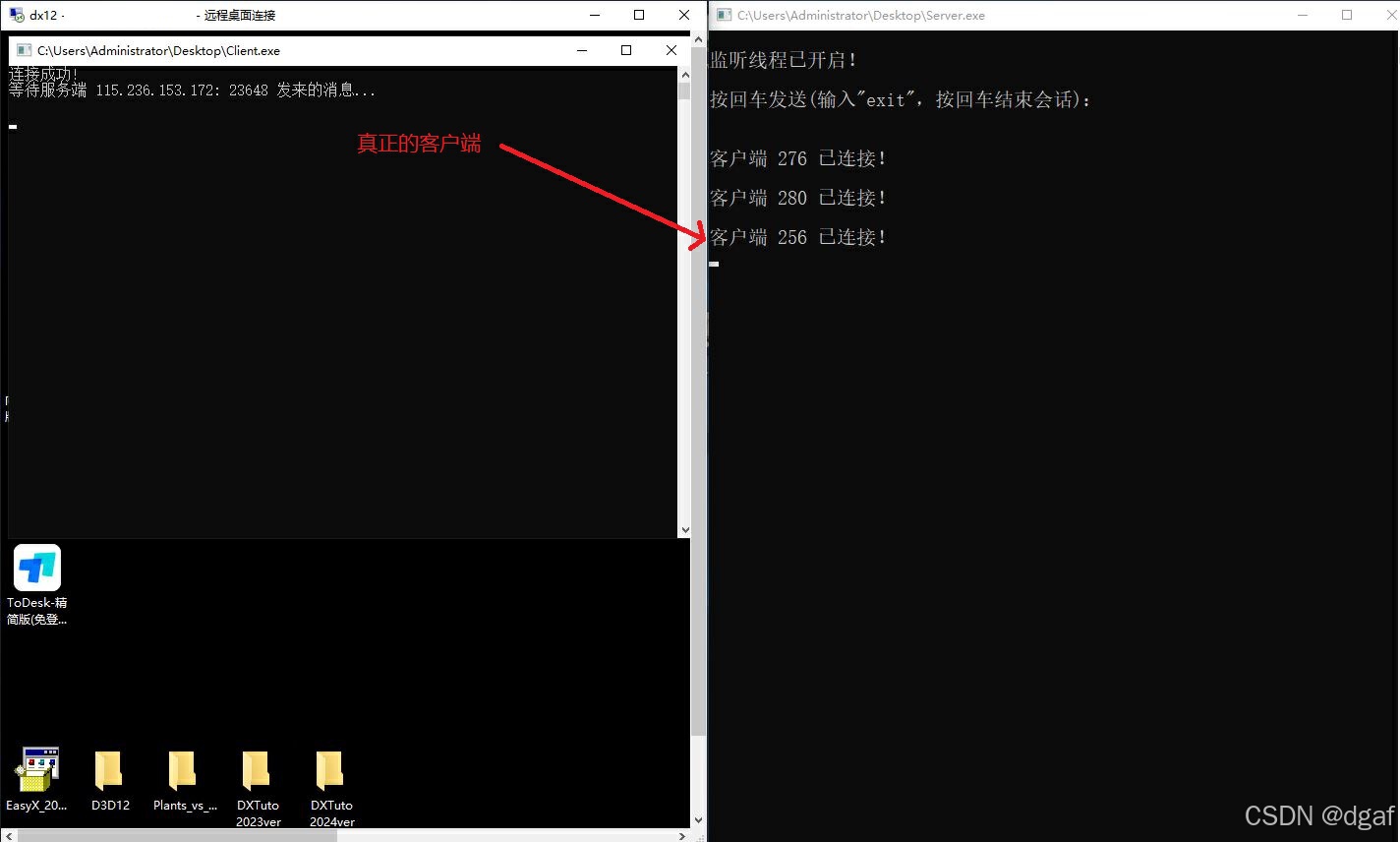
Task: Maximize the Client.exe console window
Action: coord(626,50)
